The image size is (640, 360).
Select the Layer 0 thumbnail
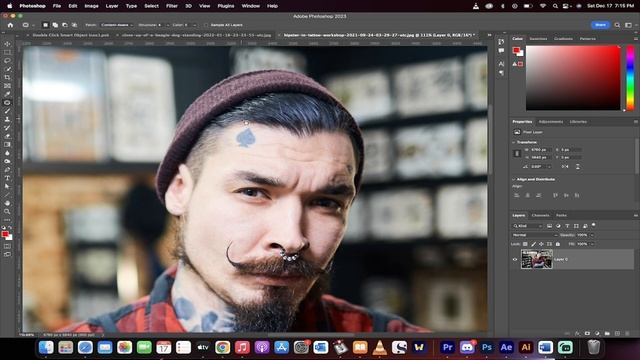point(537,259)
